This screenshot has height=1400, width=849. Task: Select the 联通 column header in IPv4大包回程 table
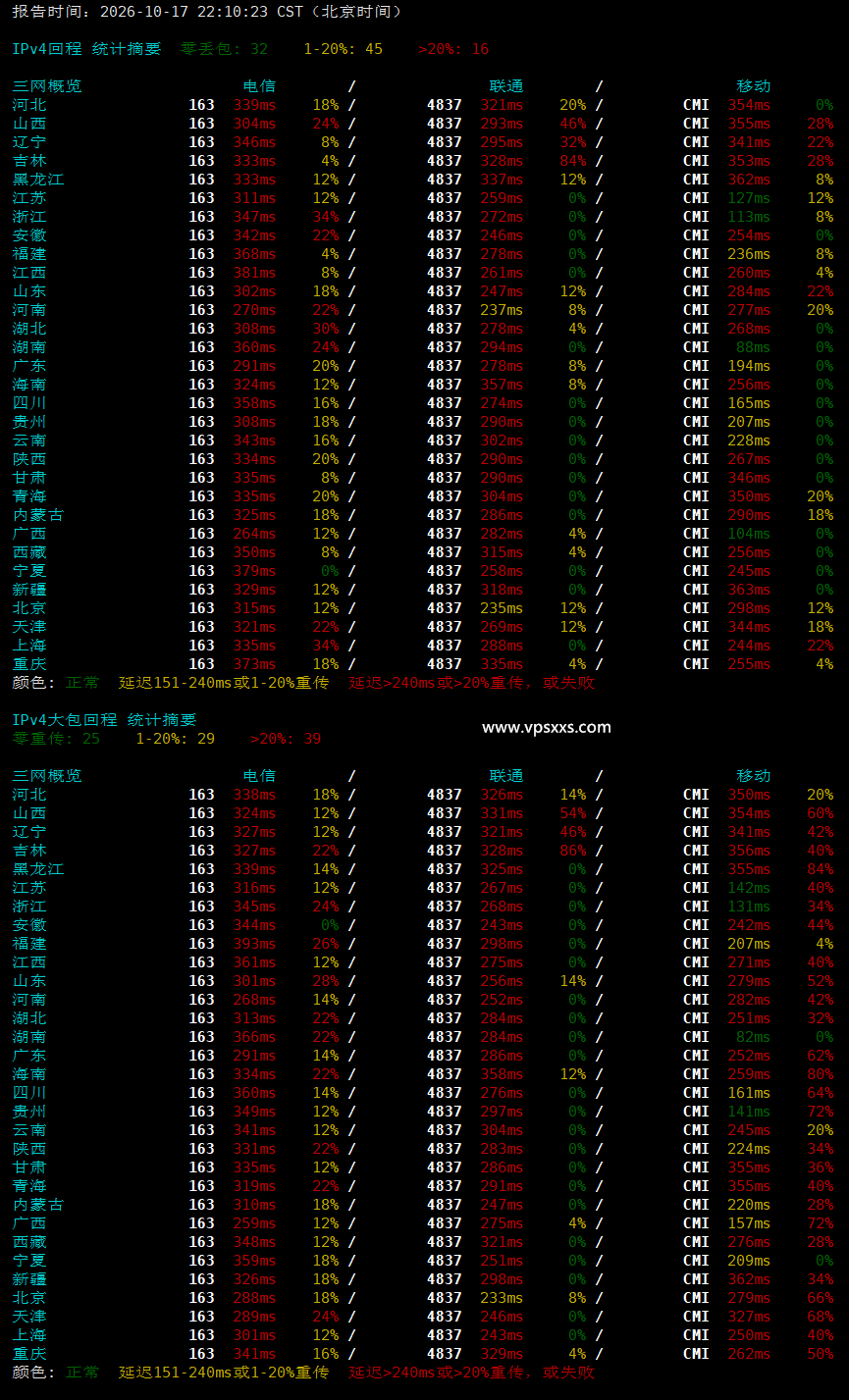pos(506,776)
